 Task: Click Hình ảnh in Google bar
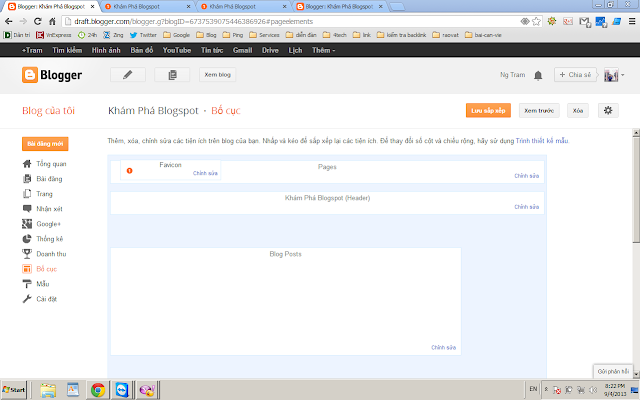pos(106,50)
